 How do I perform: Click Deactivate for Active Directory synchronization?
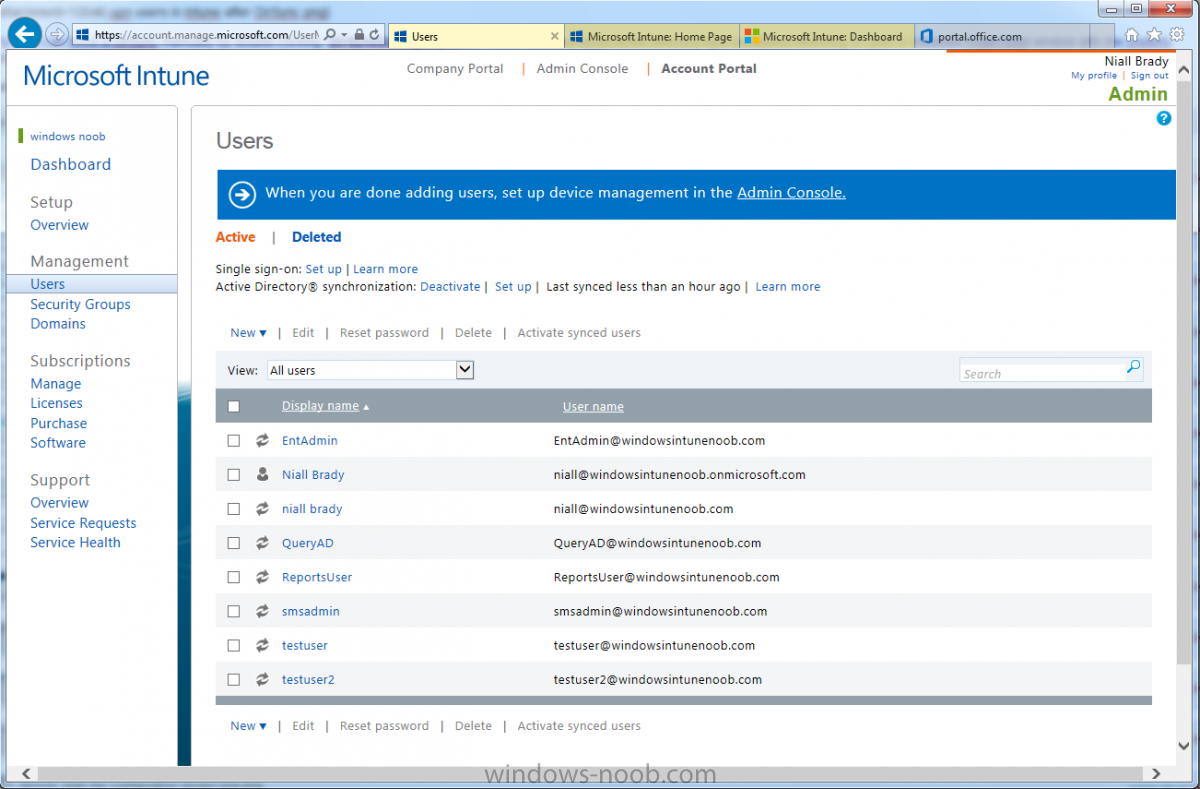pos(450,286)
